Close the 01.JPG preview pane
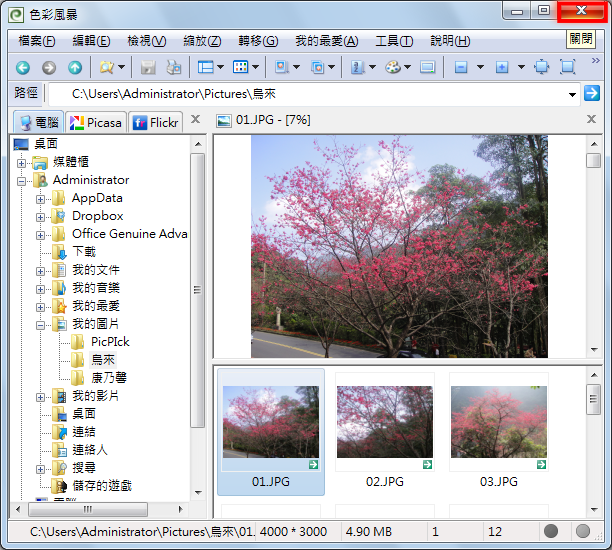This screenshot has height=550, width=612. [591, 119]
